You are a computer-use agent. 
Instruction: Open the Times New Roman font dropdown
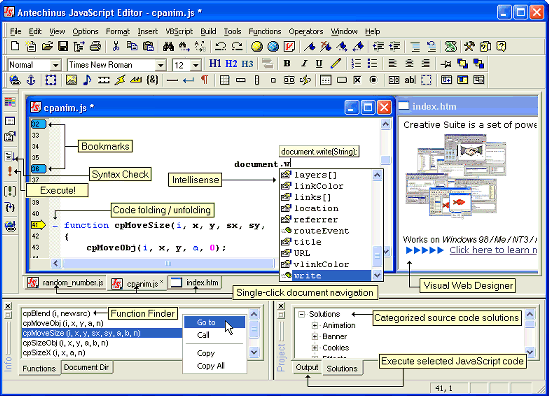(160, 65)
